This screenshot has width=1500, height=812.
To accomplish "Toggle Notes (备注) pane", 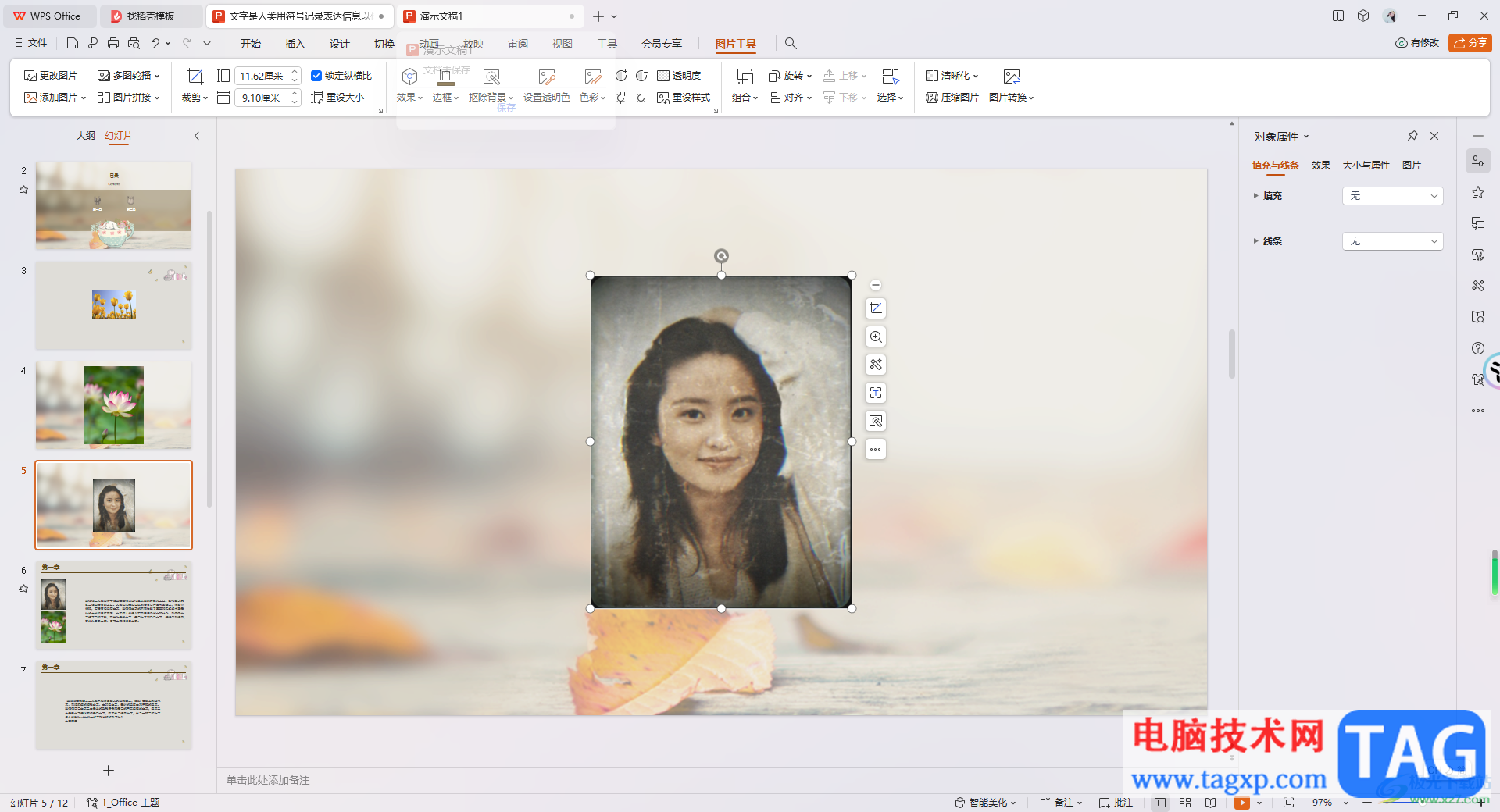I will (x=1061, y=803).
